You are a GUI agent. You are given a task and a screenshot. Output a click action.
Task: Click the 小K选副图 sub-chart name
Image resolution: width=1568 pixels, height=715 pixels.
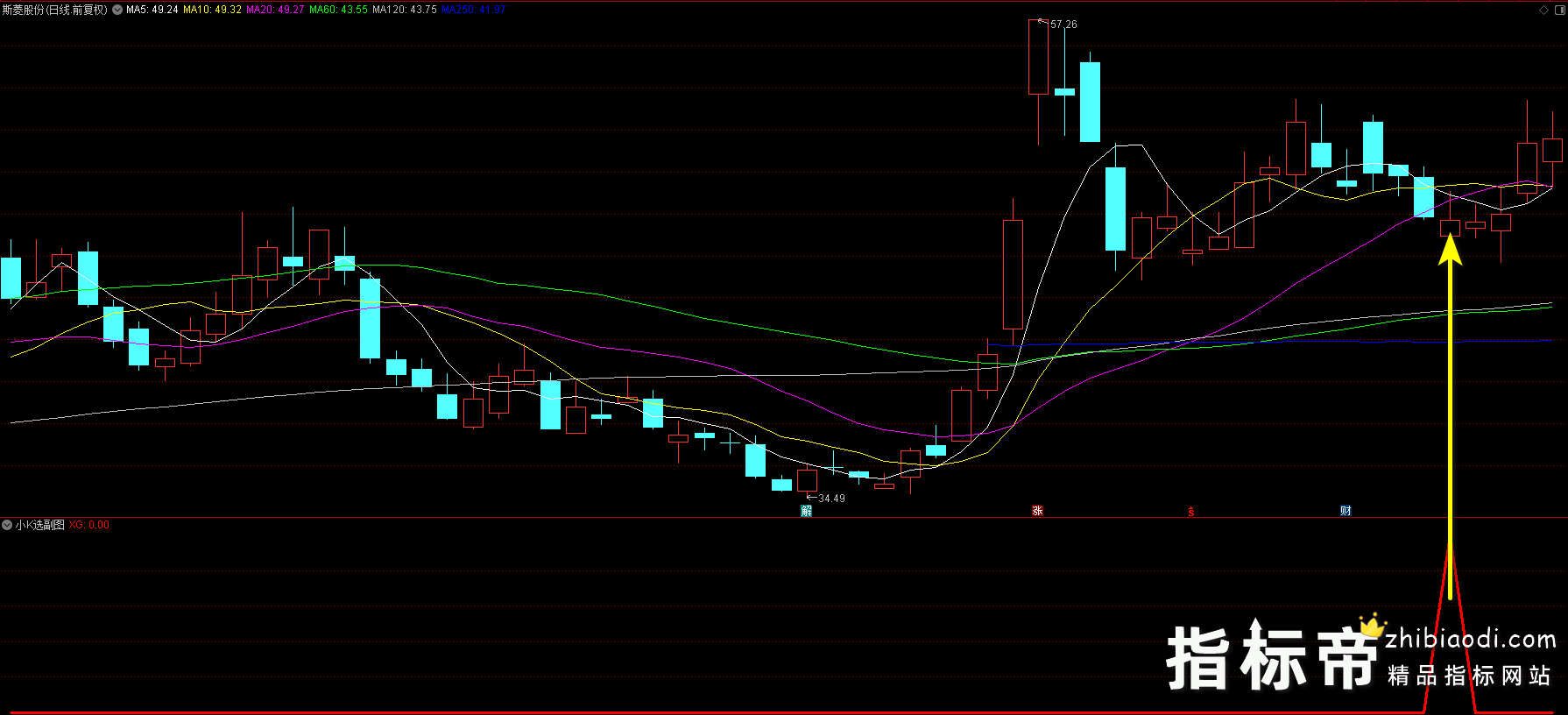click(x=39, y=525)
